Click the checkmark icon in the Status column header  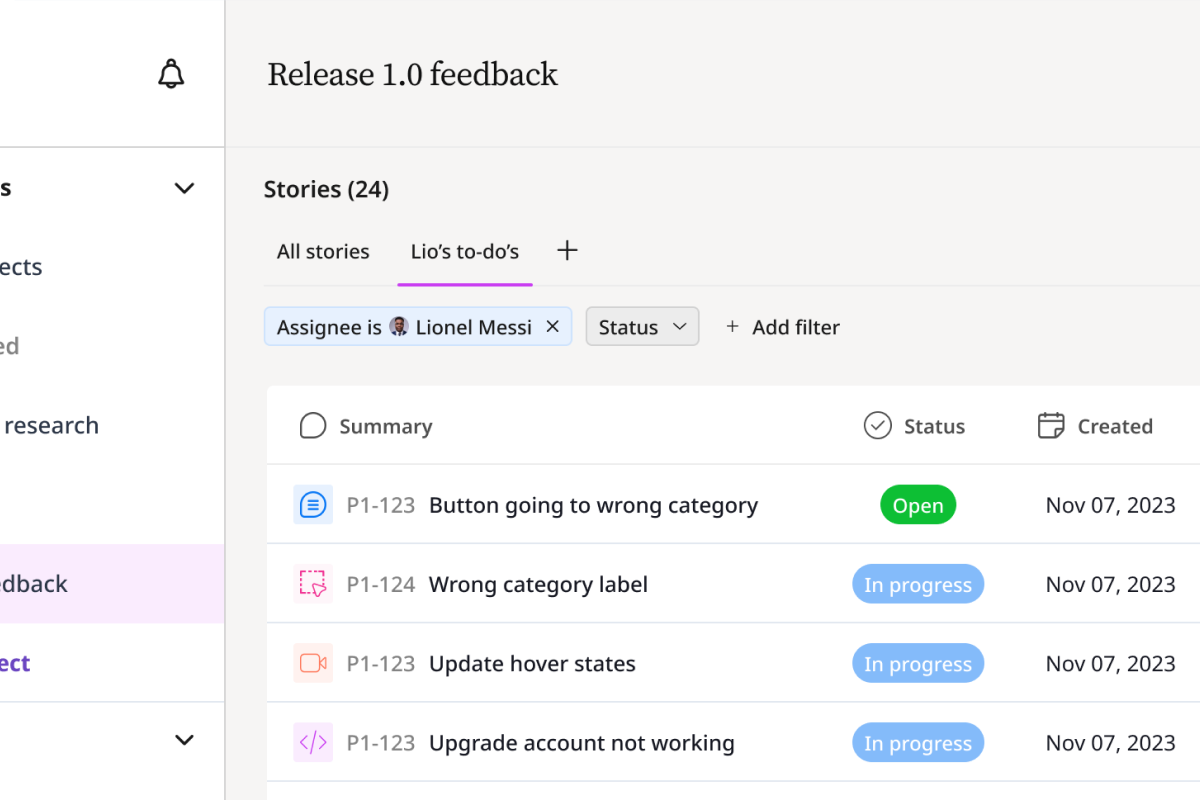pos(877,425)
